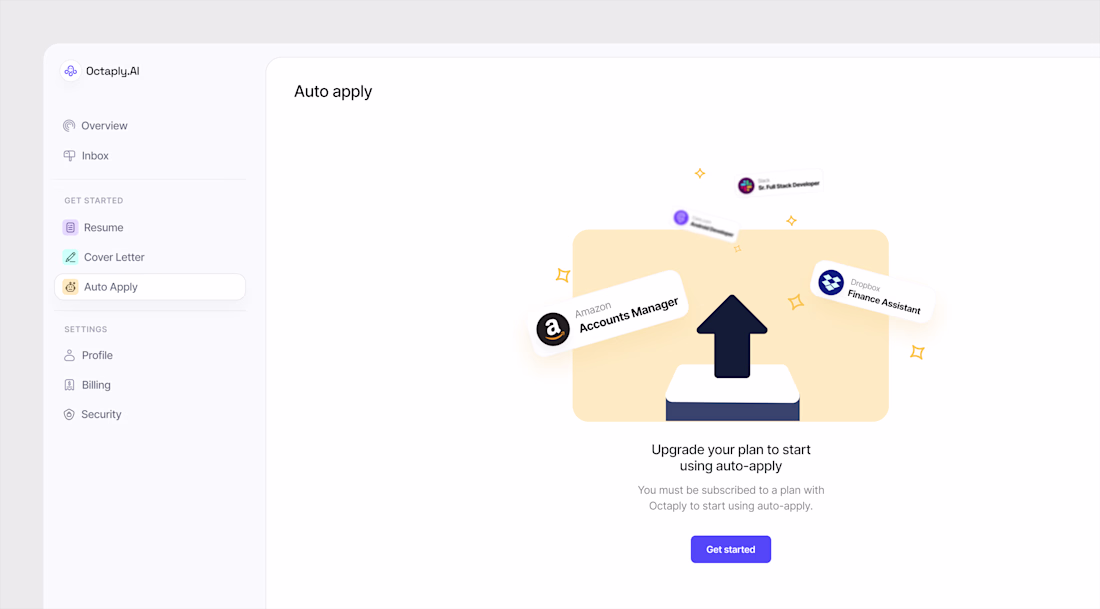The width and height of the screenshot is (1100, 609).
Task: Click the Octaply.AI brand name
Action: (112, 71)
